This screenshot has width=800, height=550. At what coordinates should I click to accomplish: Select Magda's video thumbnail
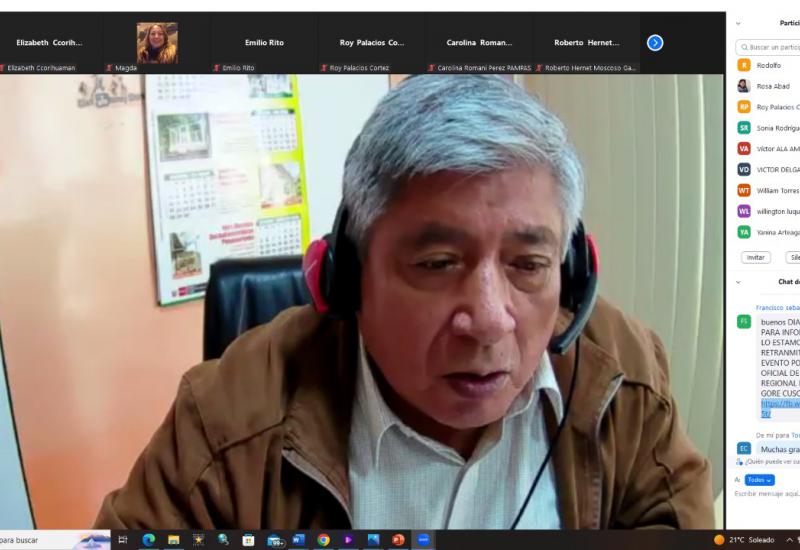(x=157, y=43)
